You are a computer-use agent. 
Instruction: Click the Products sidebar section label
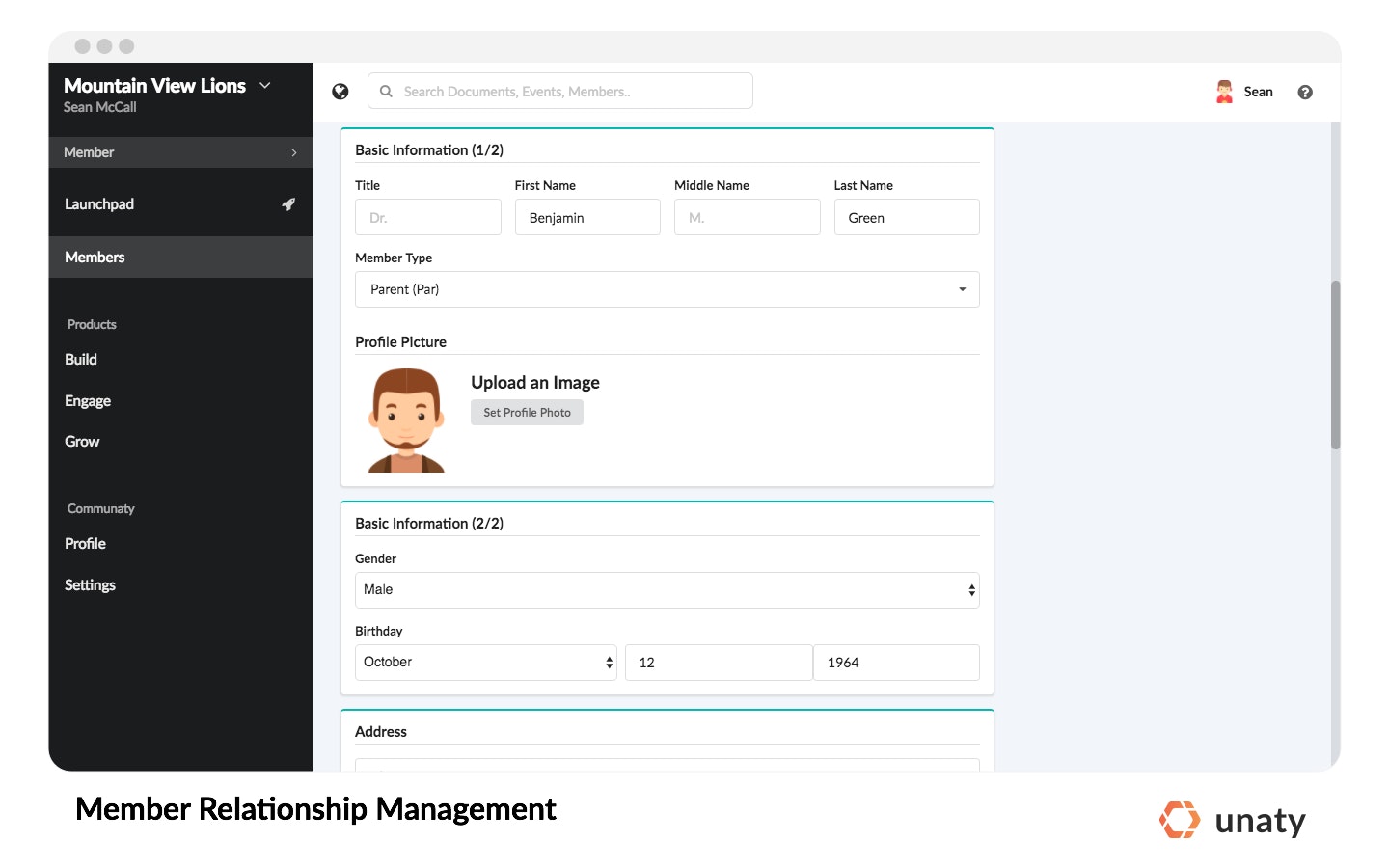click(92, 325)
